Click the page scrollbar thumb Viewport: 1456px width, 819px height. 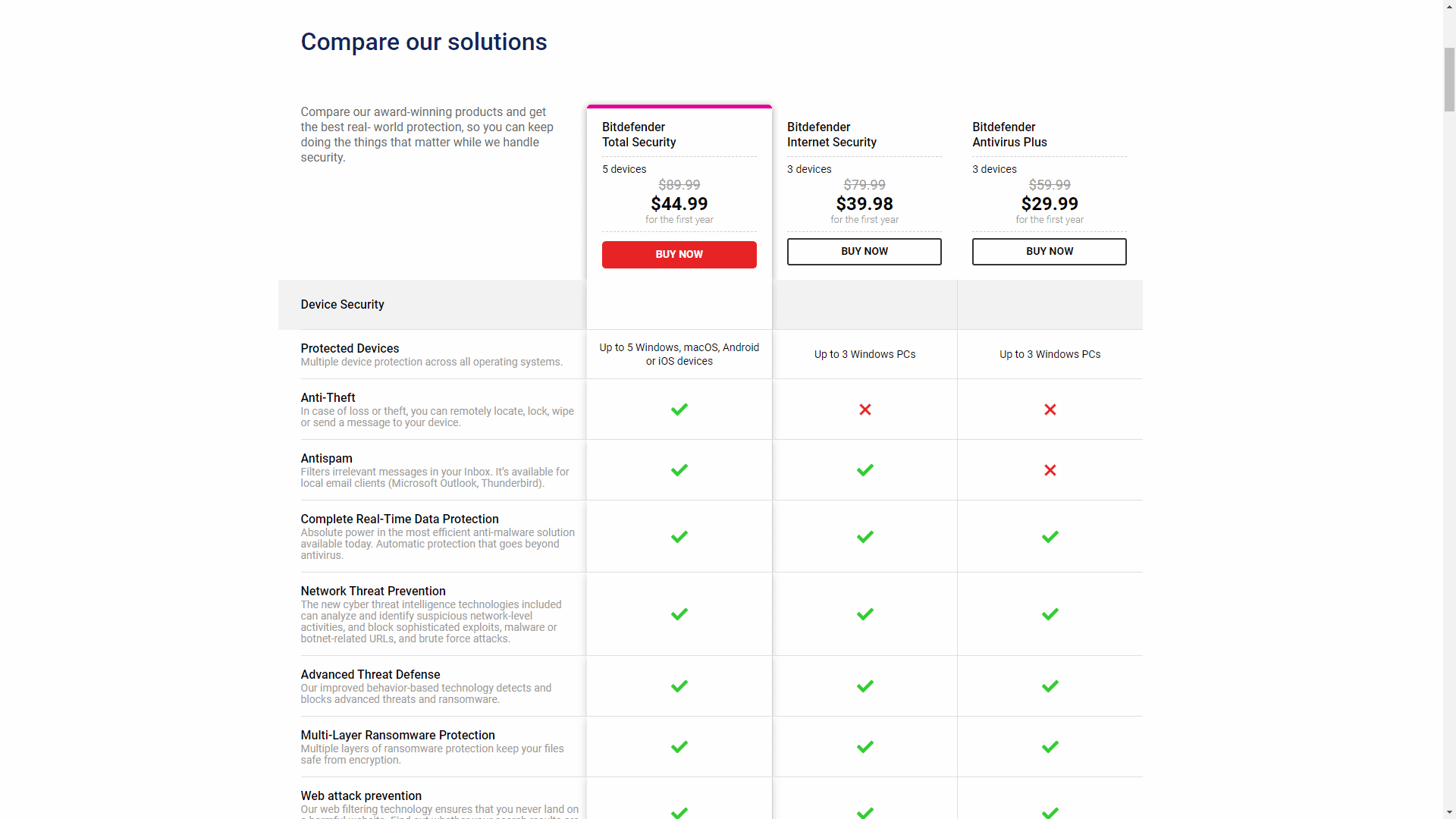[1449, 80]
